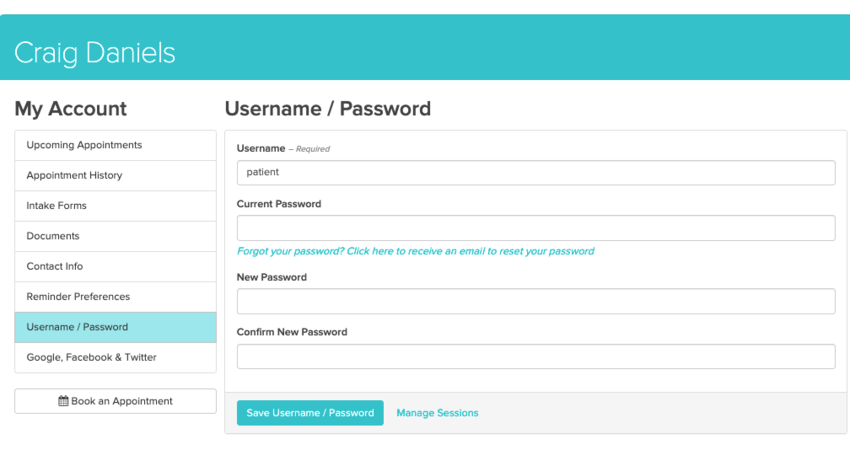This screenshot has height=450, width=850.
Task: Click into the New Password field
Action: [535, 301]
